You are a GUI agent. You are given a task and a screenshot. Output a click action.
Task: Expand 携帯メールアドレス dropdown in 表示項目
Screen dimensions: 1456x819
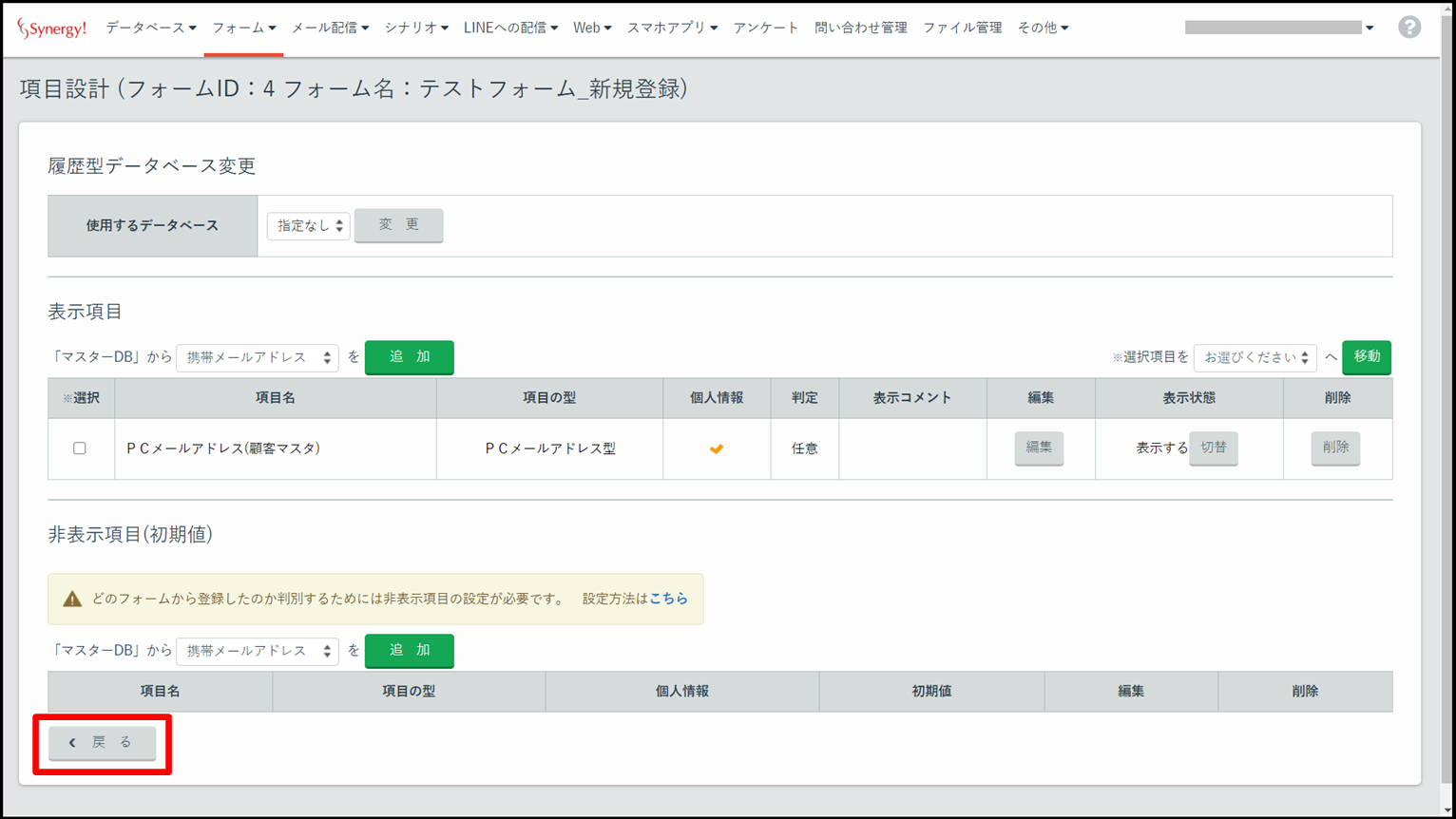pos(258,357)
